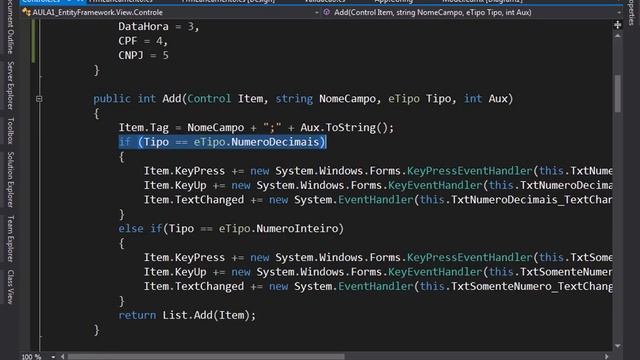Click the horizontal scrollbar right arrow
This screenshot has width=640, height=360.
click(x=607, y=357)
